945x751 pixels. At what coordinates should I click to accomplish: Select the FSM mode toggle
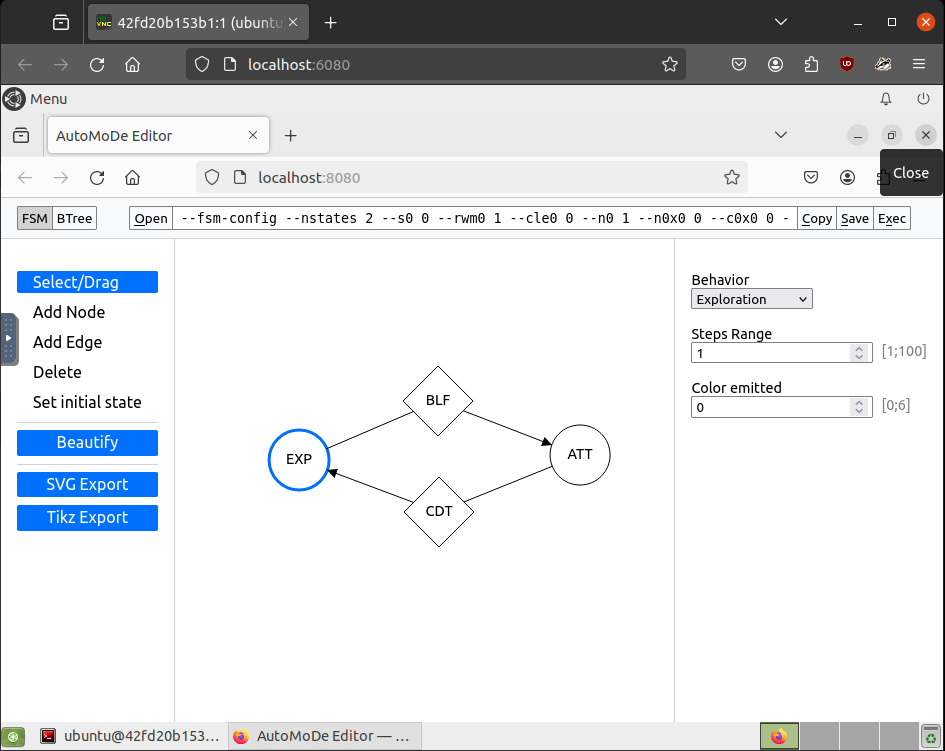(35, 218)
